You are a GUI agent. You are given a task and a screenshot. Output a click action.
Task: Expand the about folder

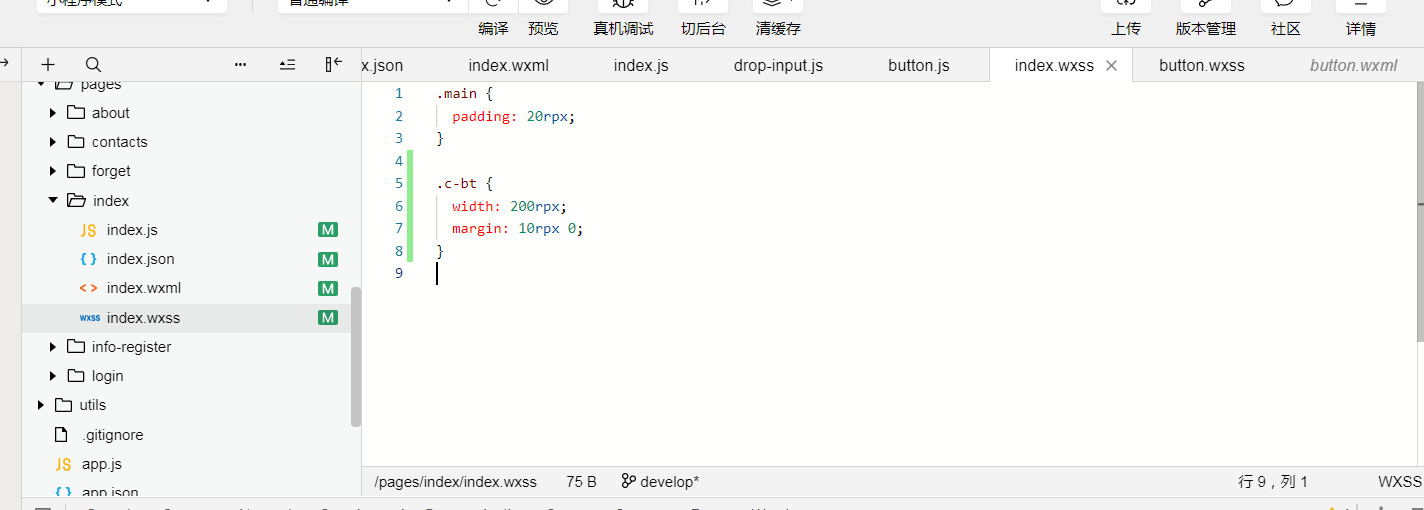(53, 113)
